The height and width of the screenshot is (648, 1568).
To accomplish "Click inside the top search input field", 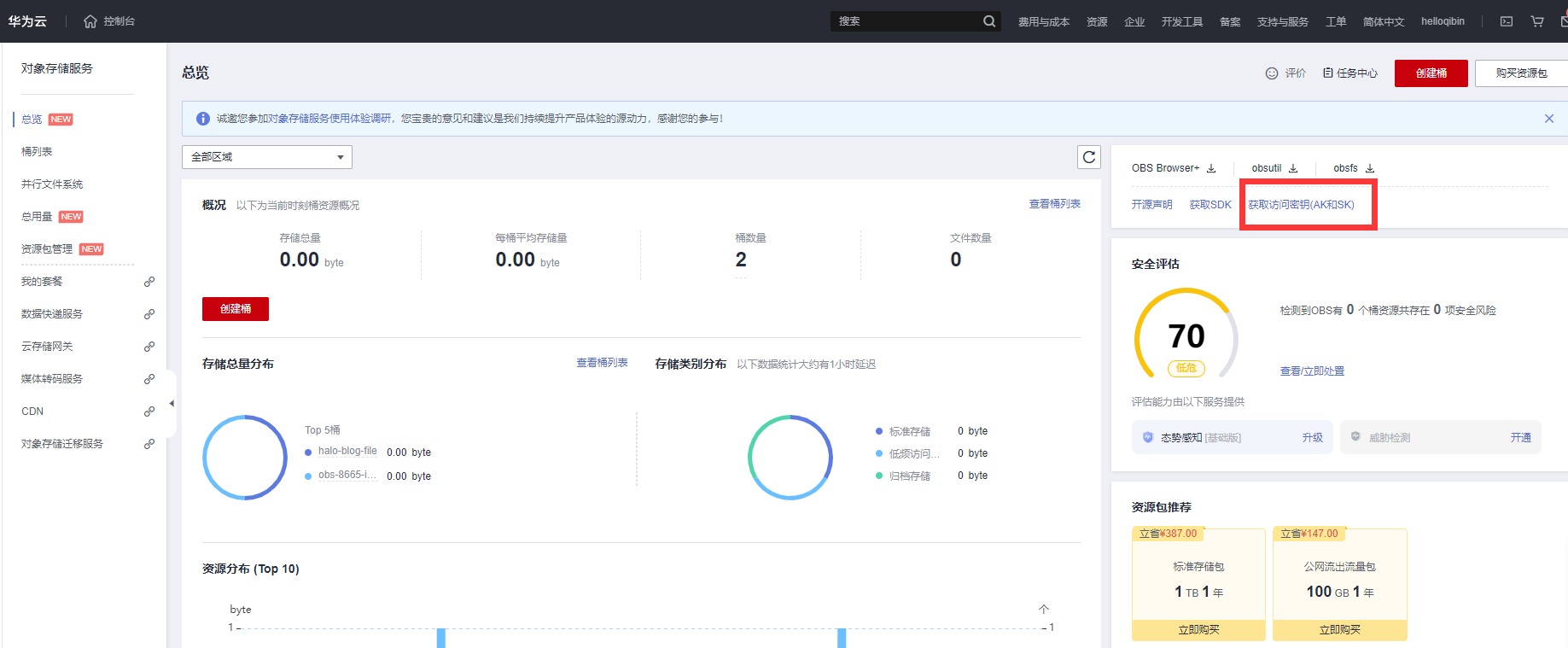I will [905, 21].
